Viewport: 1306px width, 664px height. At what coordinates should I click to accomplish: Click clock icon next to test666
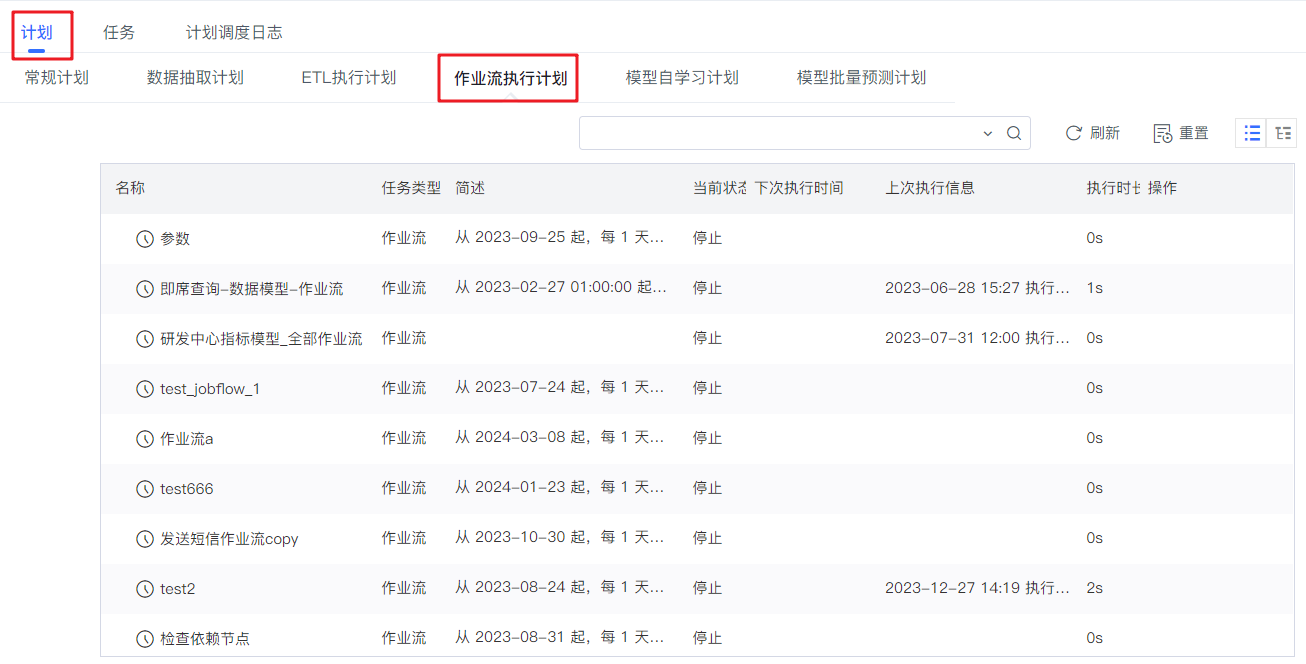(x=145, y=488)
